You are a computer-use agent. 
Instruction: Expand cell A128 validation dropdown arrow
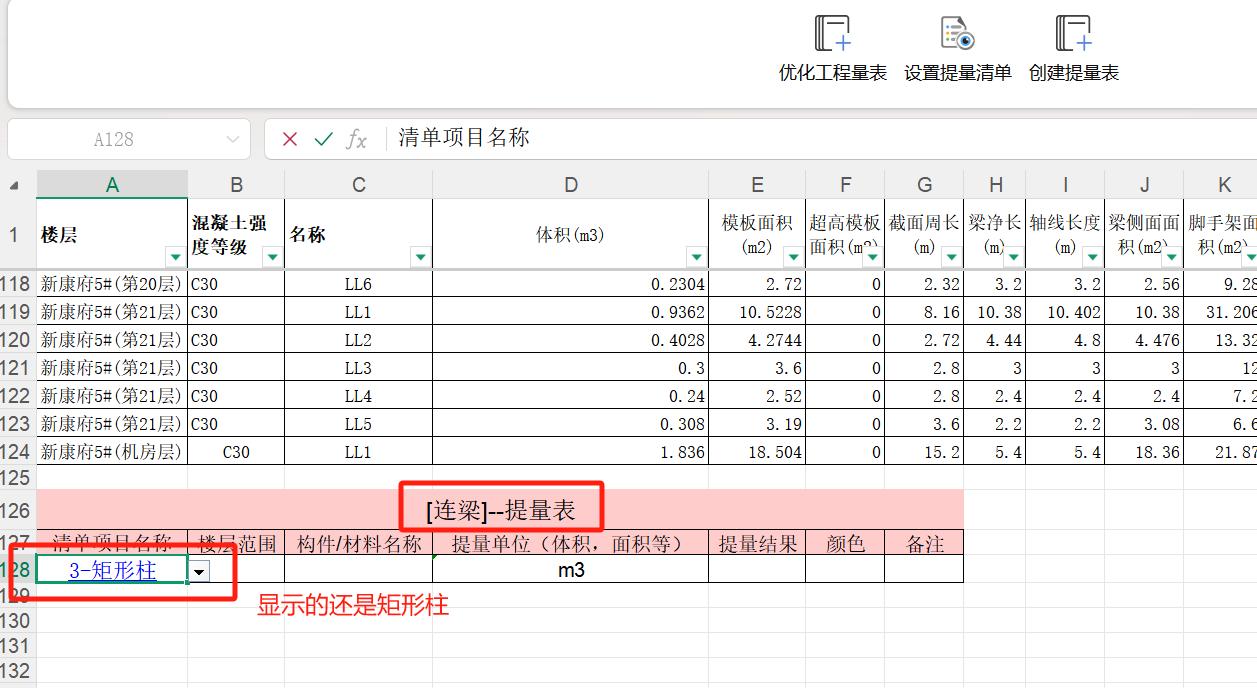coord(200,571)
